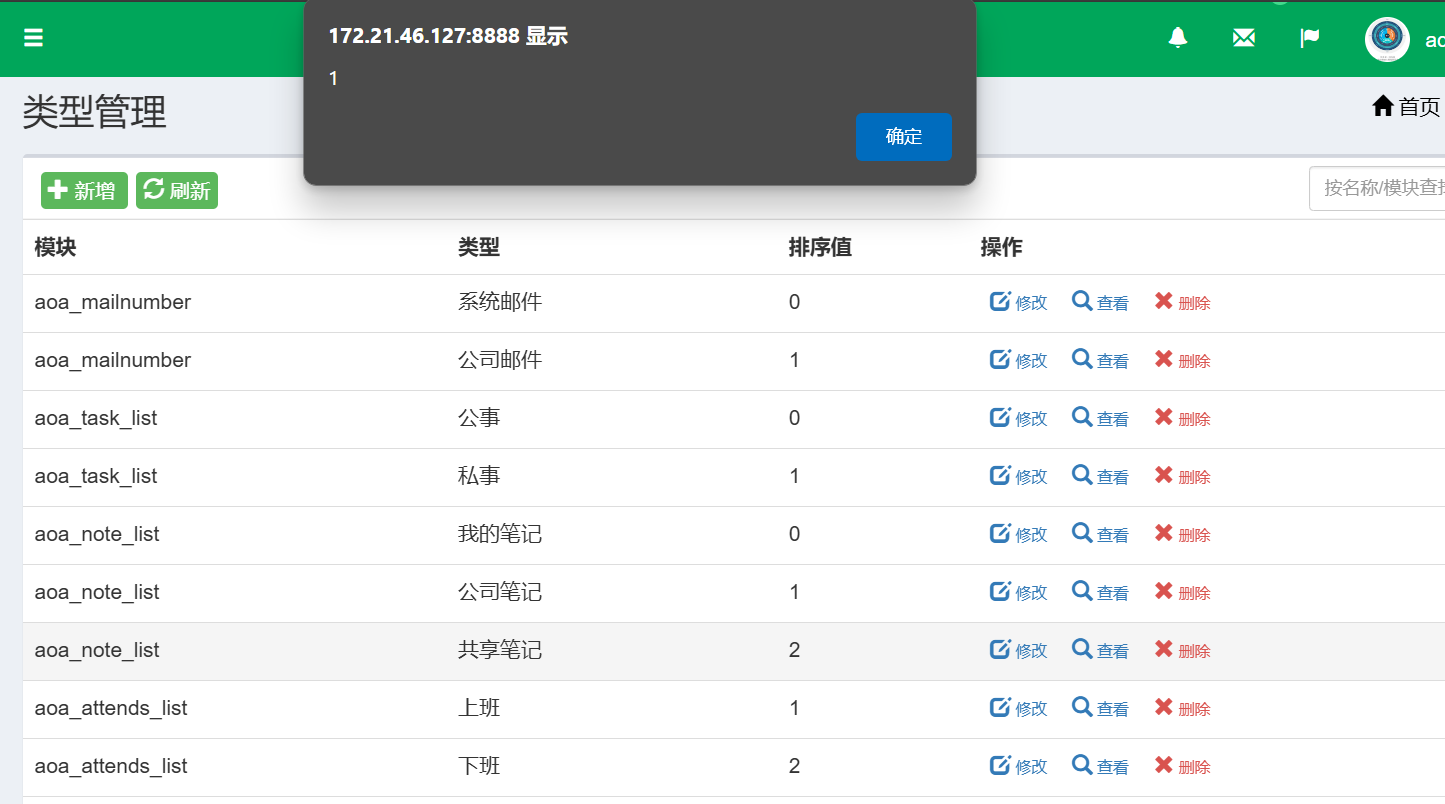Edit (修改) the 下班 row

click(x=1019, y=766)
